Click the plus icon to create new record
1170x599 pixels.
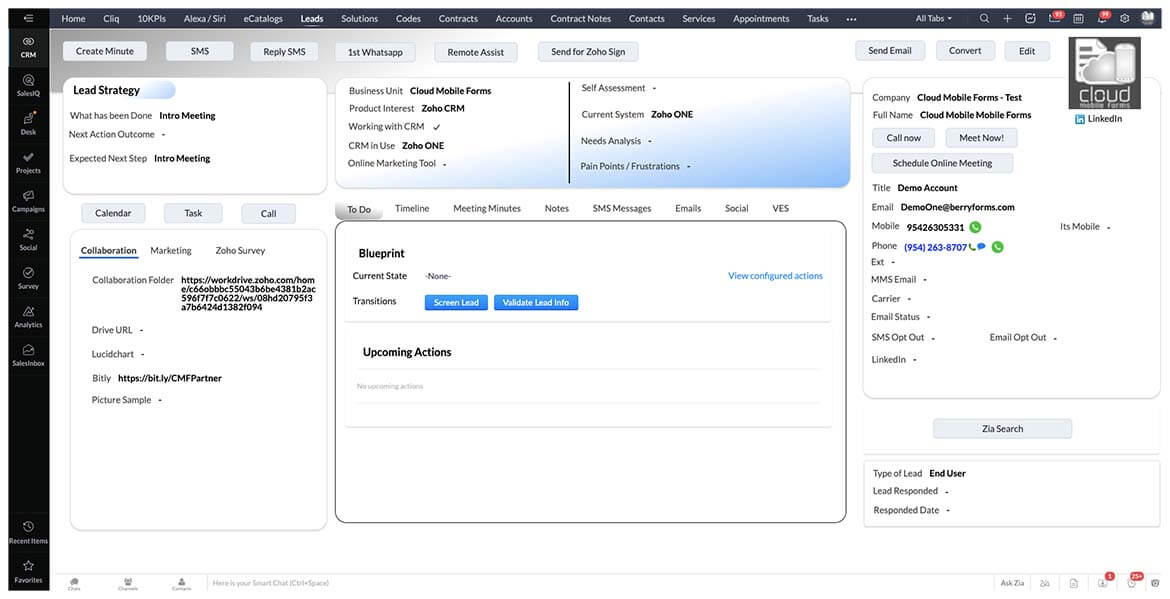(1007, 18)
